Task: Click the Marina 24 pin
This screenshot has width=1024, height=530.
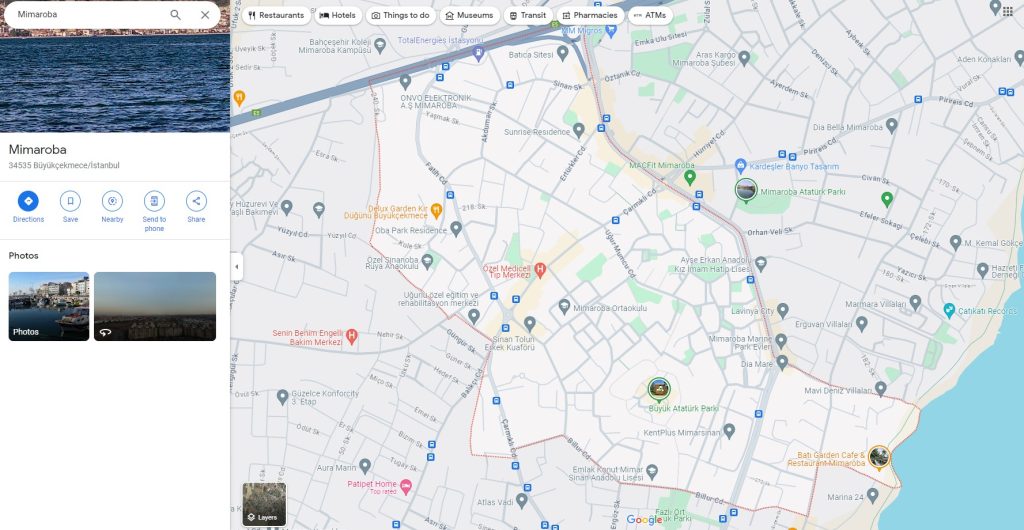Action: point(874,496)
